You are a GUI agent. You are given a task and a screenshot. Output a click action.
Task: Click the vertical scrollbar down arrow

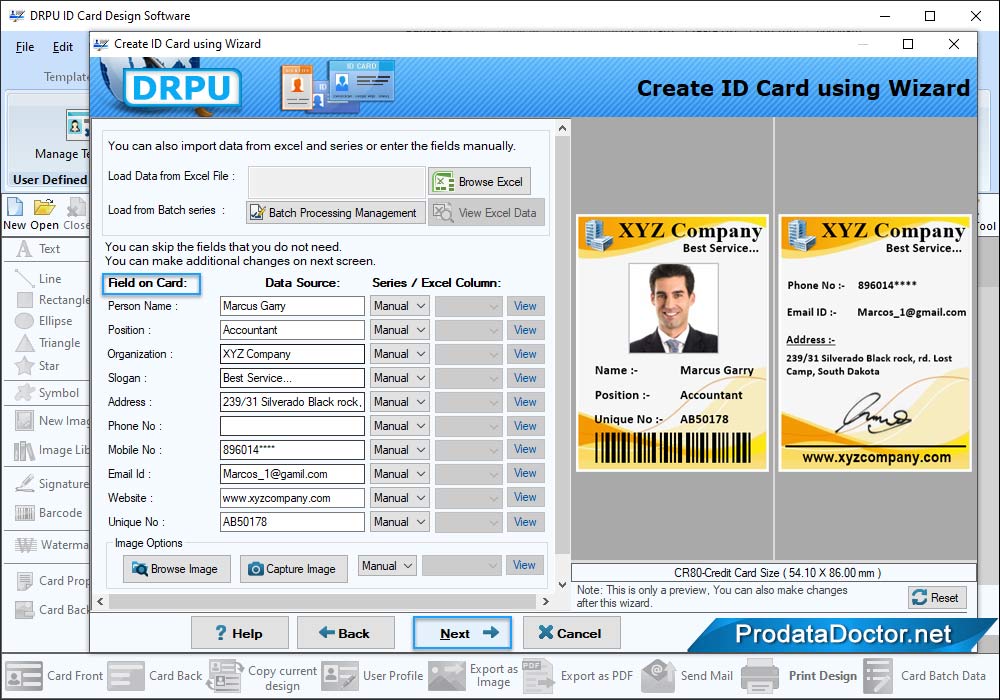click(562, 585)
